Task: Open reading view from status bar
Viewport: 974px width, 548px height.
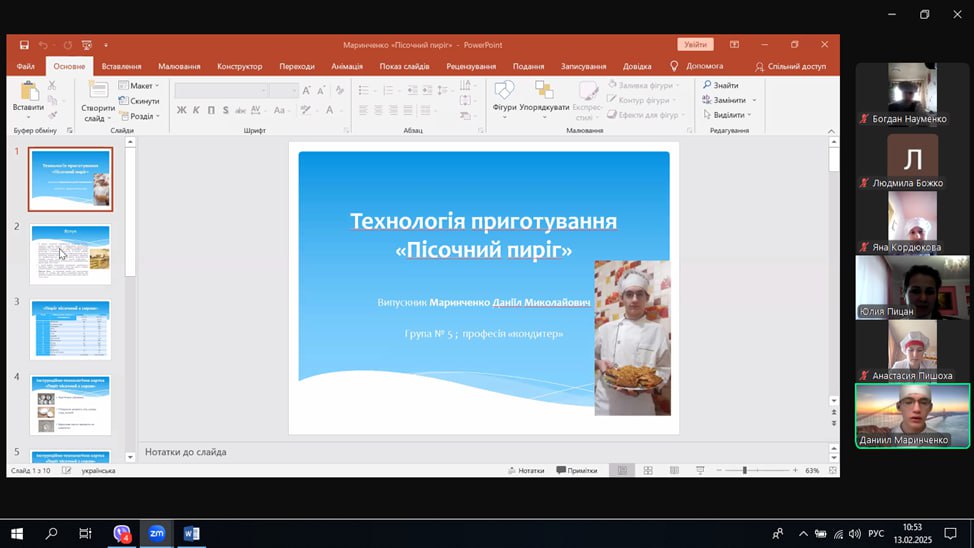Action: coord(674,470)
